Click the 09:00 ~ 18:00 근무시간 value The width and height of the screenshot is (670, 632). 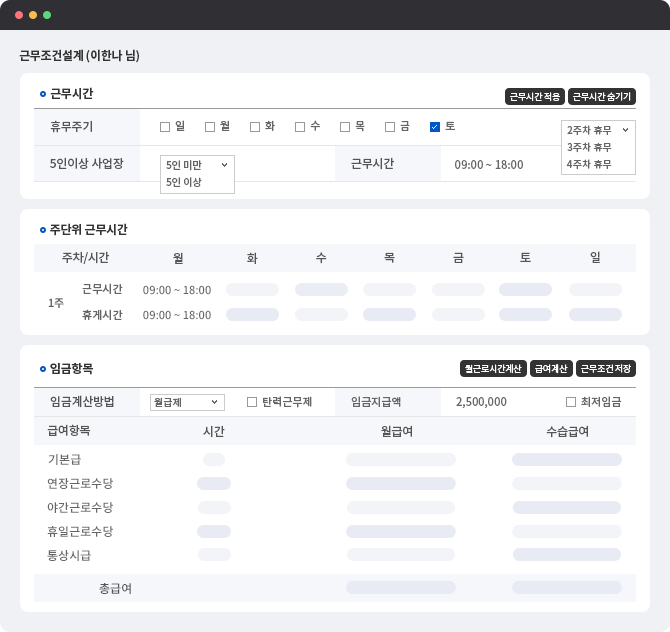pyautogui.click(x=489, y=165)
